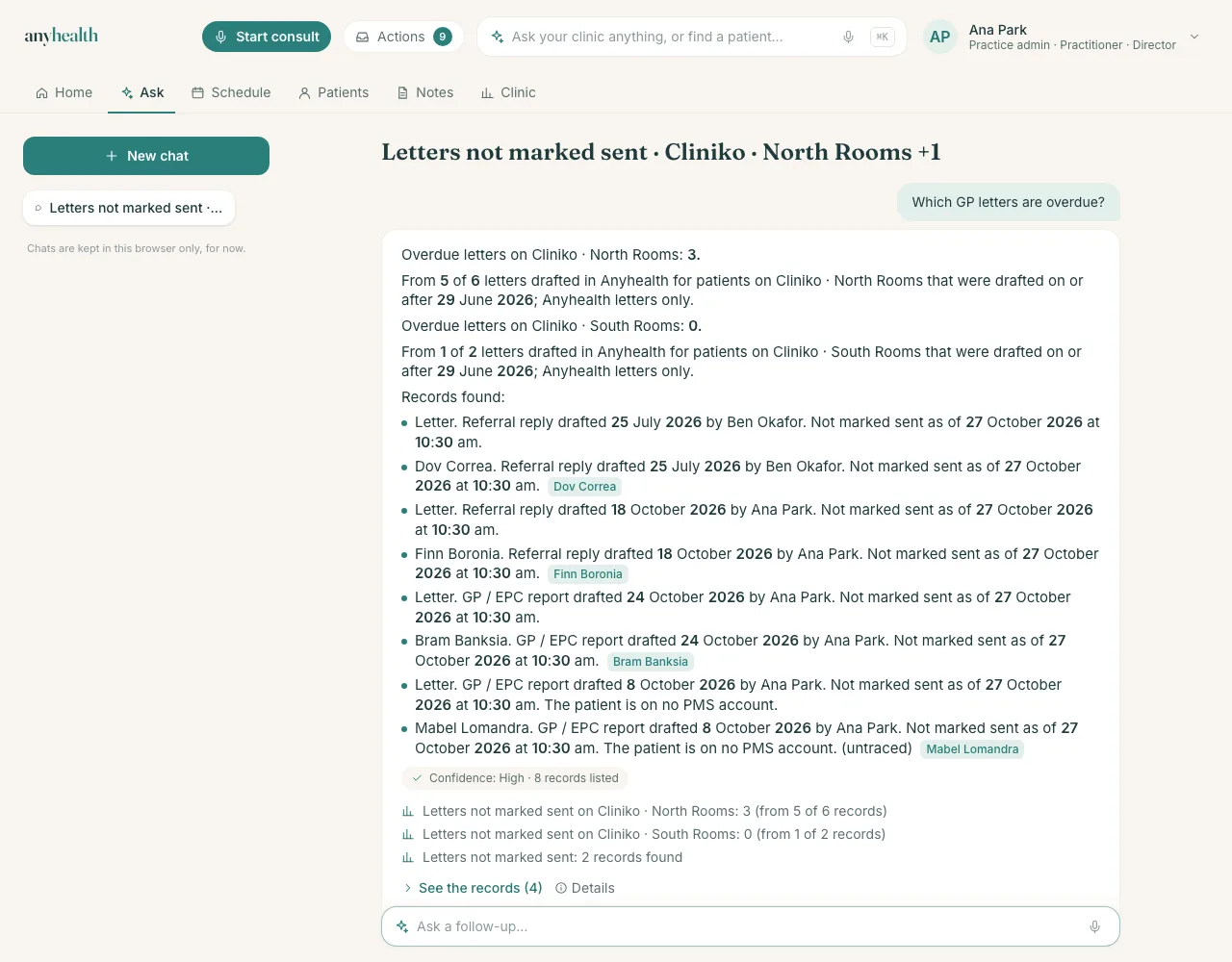The height and width of the screenshot is (962, 1232).
Task: Click chart icon beside North Rooms summary line
Action: (x=408, y=811)
